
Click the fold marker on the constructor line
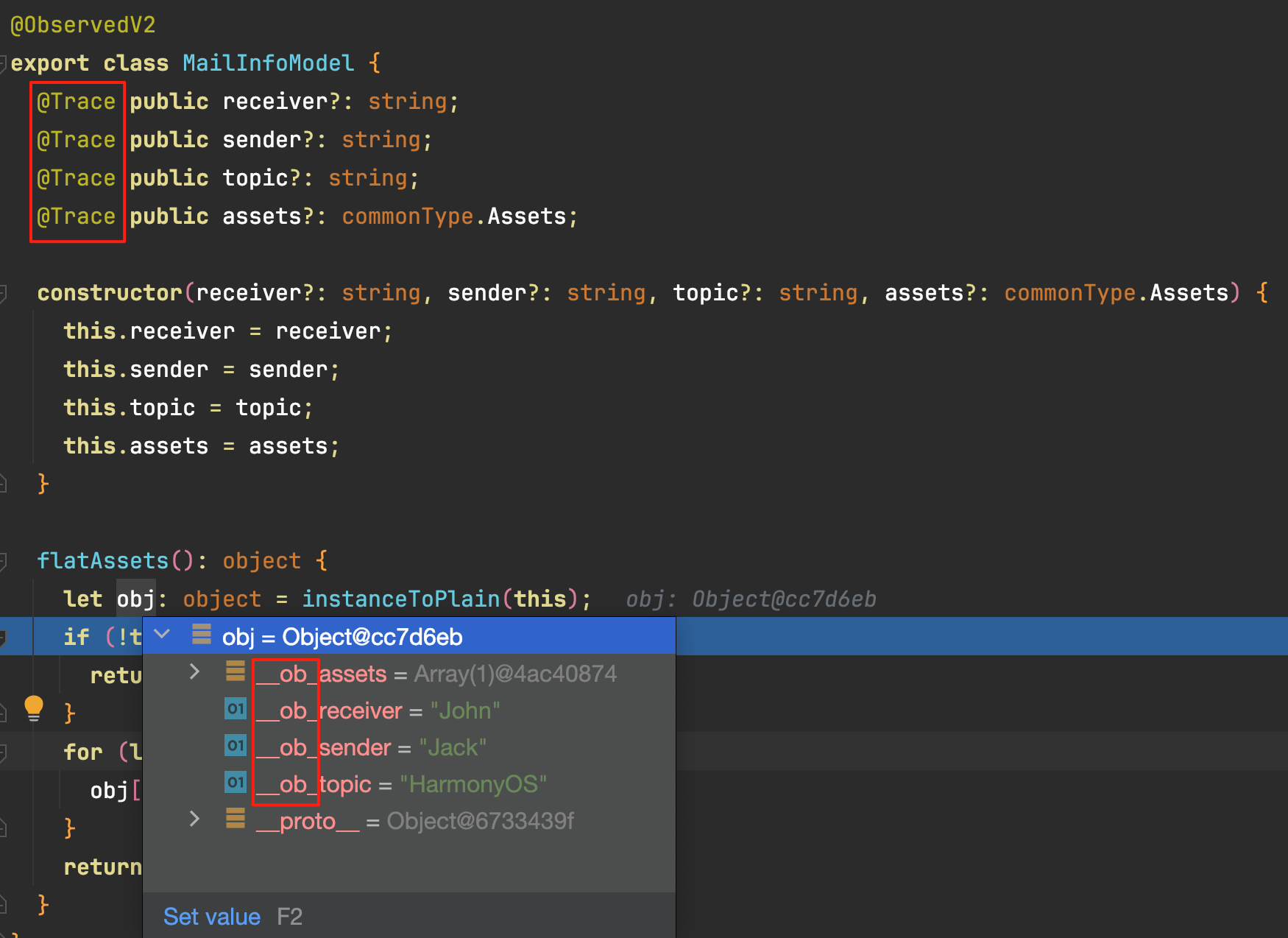click(x=4, y=294)
